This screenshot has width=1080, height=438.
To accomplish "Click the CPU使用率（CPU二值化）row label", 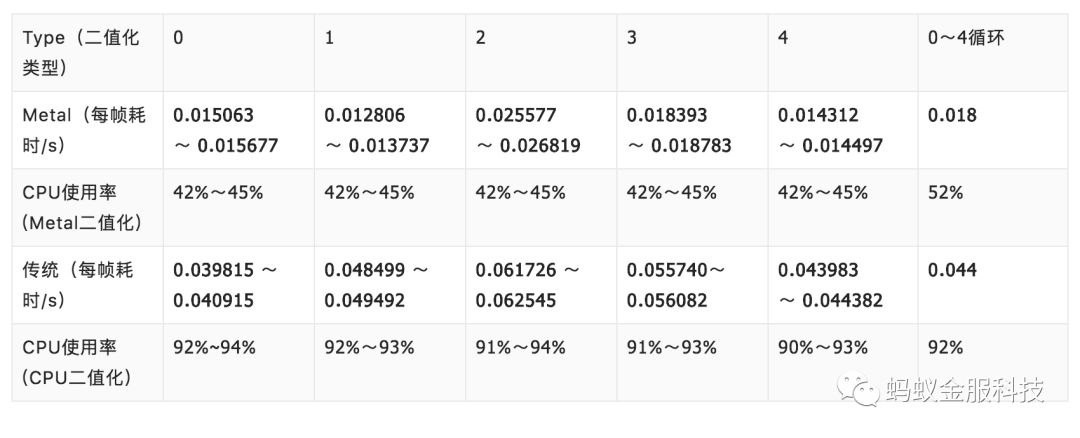I will click(x=84, y=363).
